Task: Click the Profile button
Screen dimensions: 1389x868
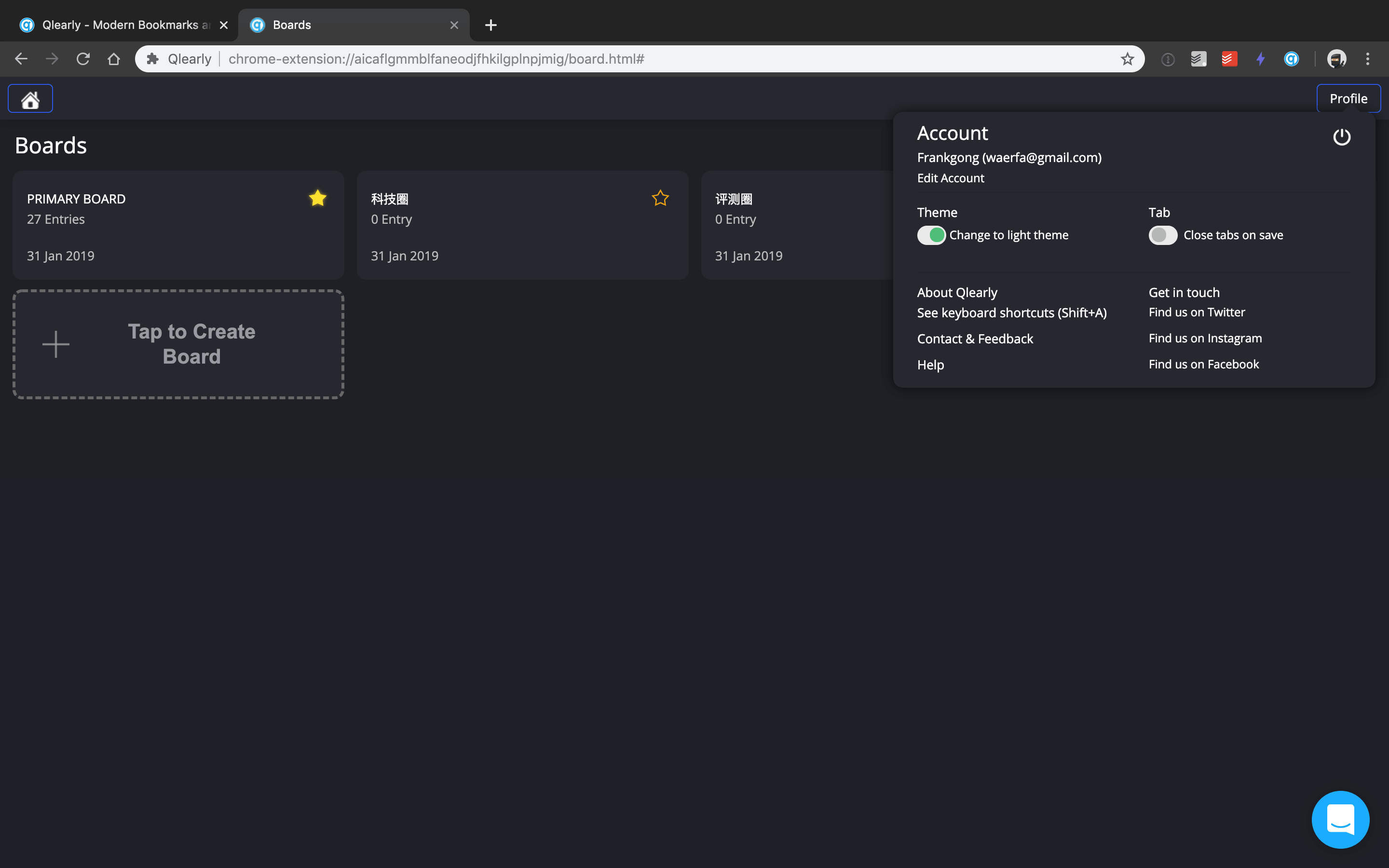Action: pyautogui.click(x=1348, y=99)
